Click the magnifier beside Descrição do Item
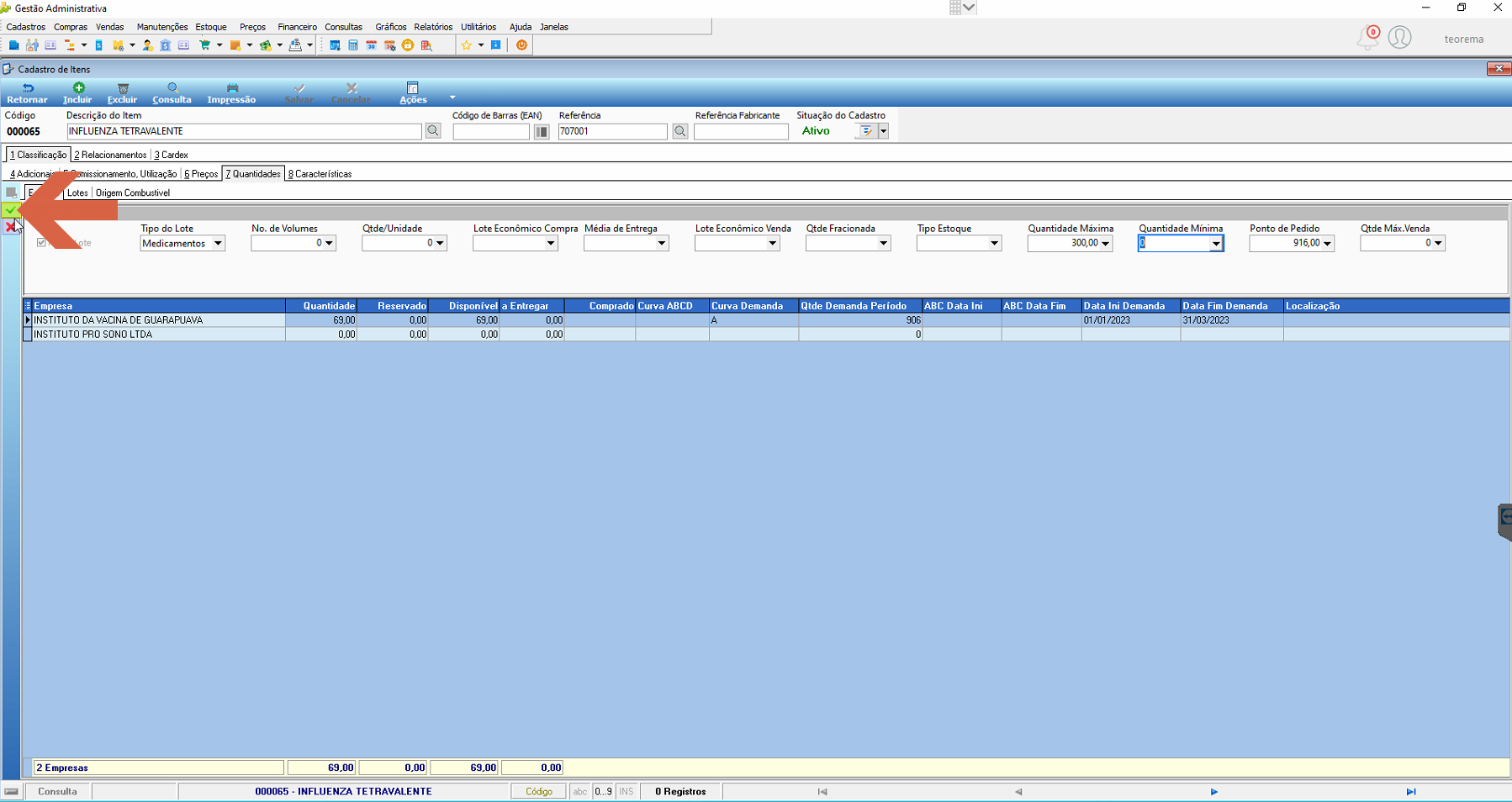The width and height of the screenshot is (1512, 802). [433, 131]
